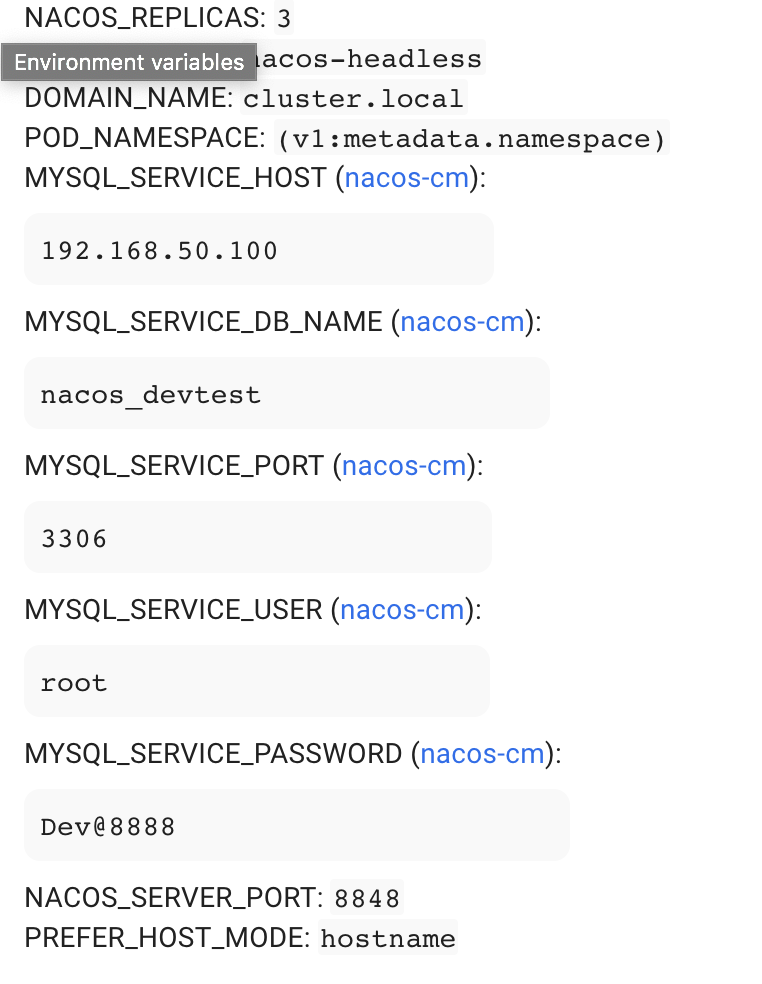
Task: Click the POD_NAMESPACE metadata reference
Action: pyautogui.click(x=470, y=138)
